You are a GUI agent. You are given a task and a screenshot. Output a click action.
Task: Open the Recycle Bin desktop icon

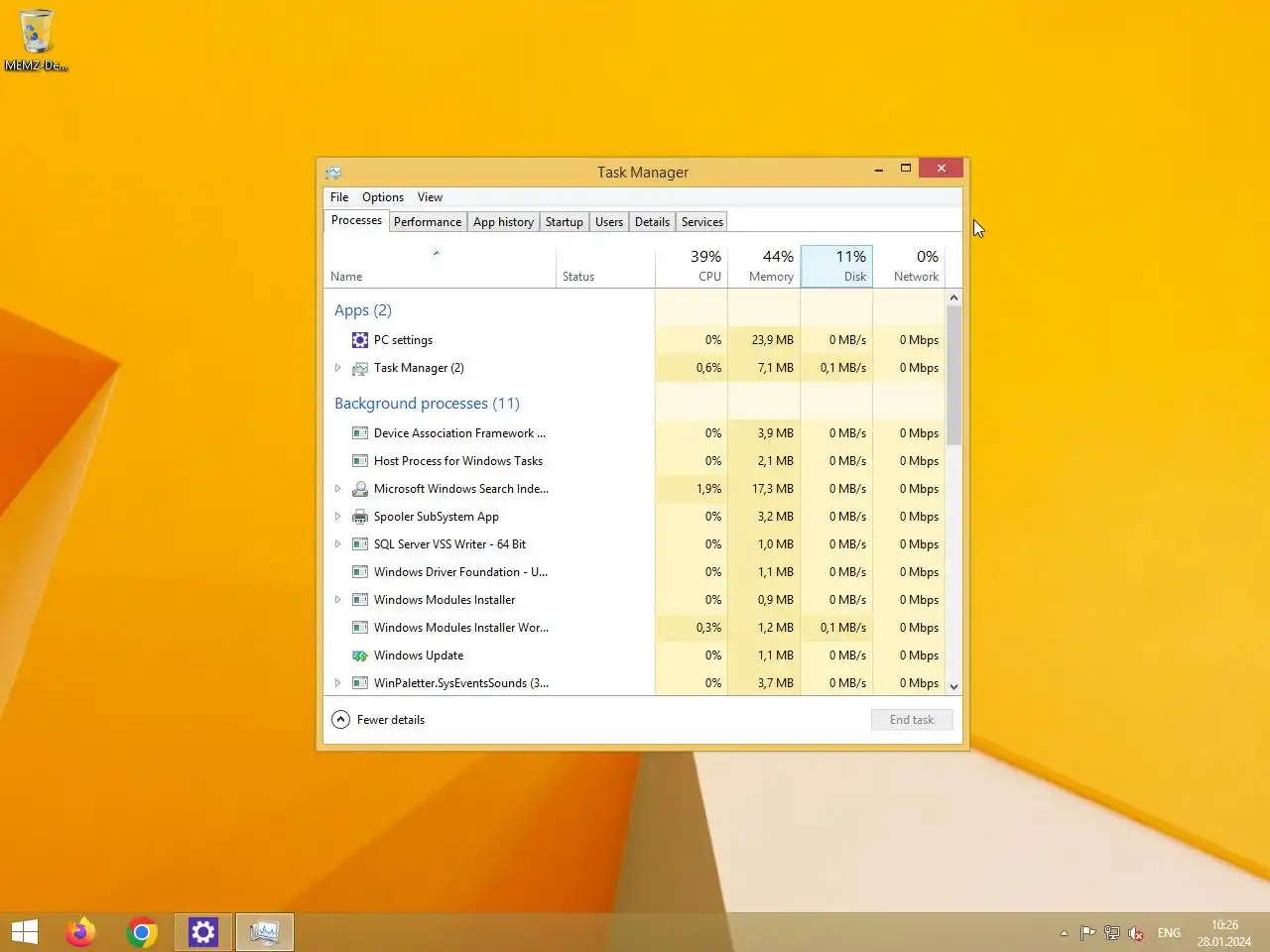(36, 40)
